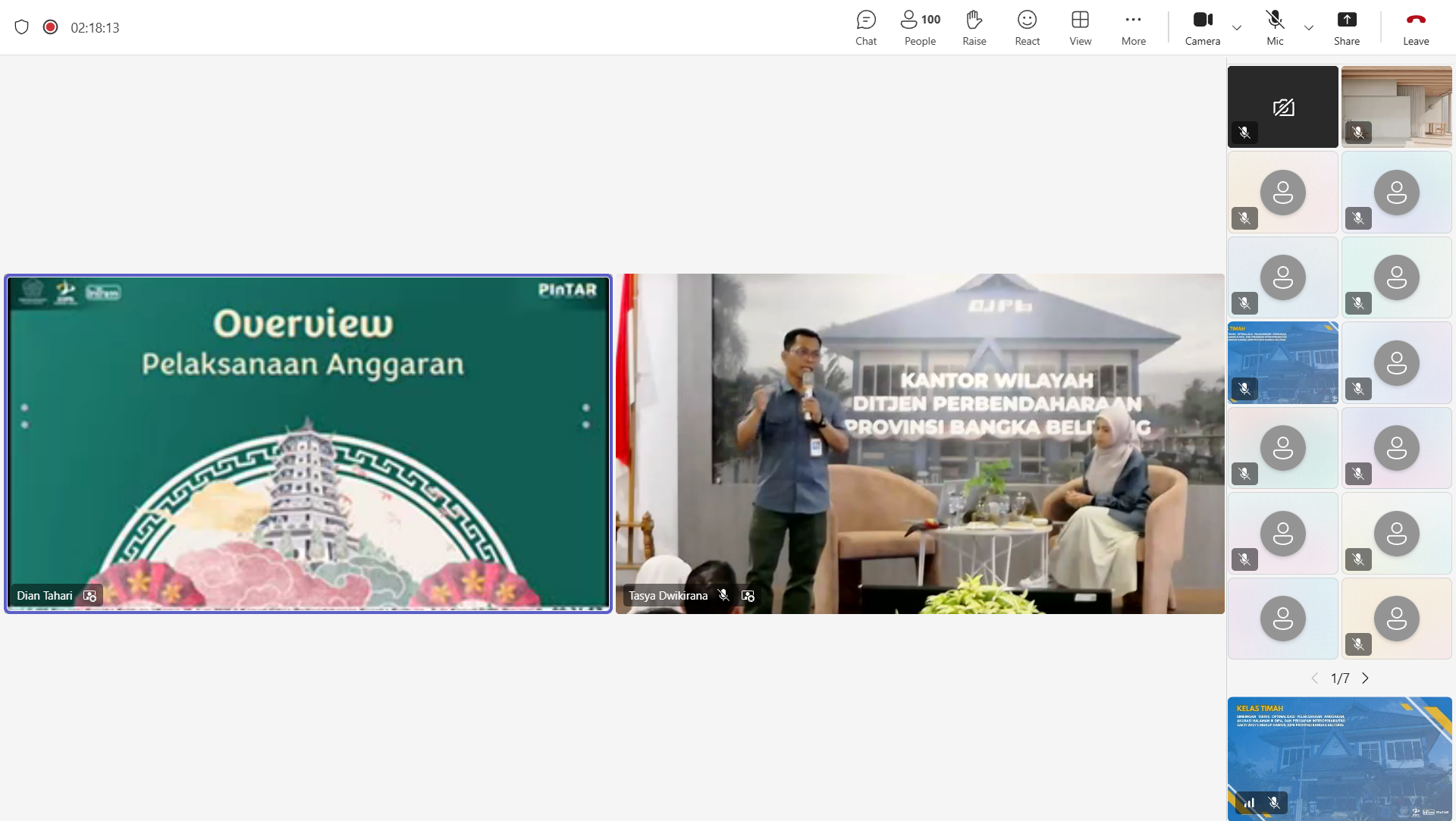Click the Tasya Dwikirana name label
This screenshot has height=821, width=1456.
click(668, 596)
